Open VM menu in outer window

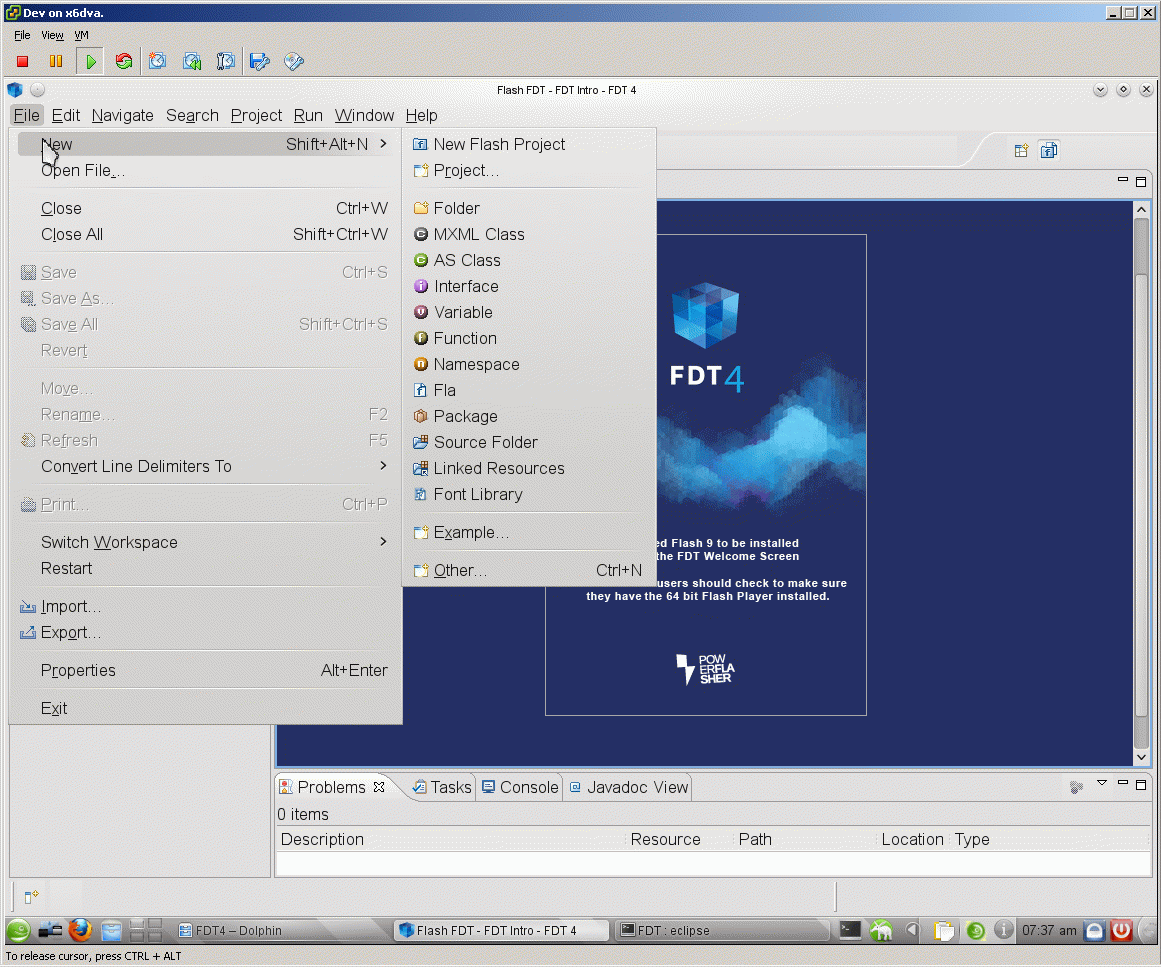[81, 35]
